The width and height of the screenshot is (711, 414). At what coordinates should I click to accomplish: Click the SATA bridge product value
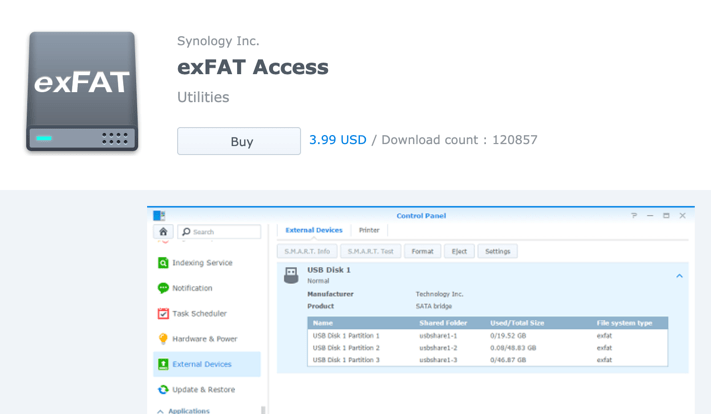pos(433,306)
